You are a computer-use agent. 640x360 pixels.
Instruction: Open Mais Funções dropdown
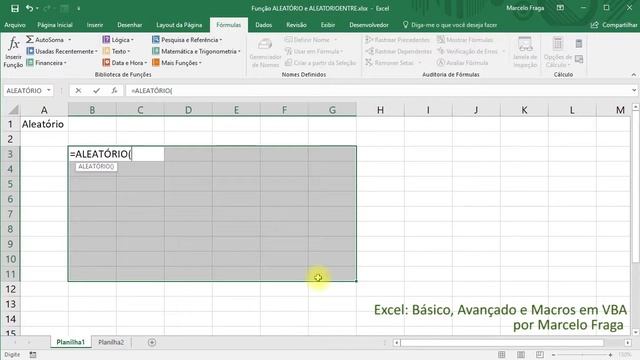point(177,62)
